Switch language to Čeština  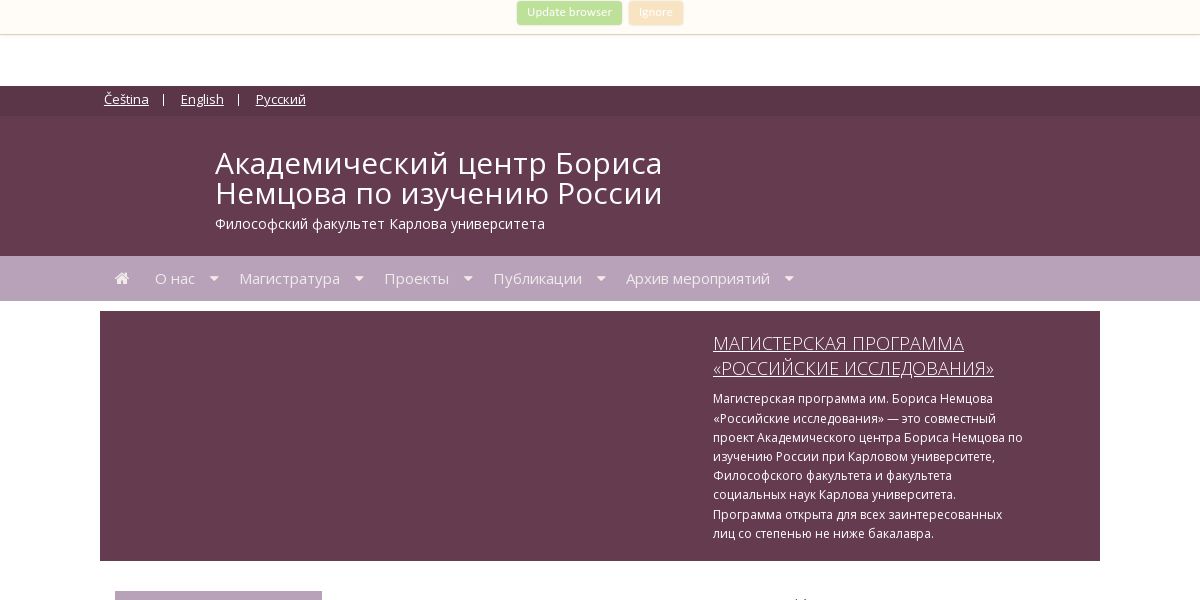pos(126,99)
